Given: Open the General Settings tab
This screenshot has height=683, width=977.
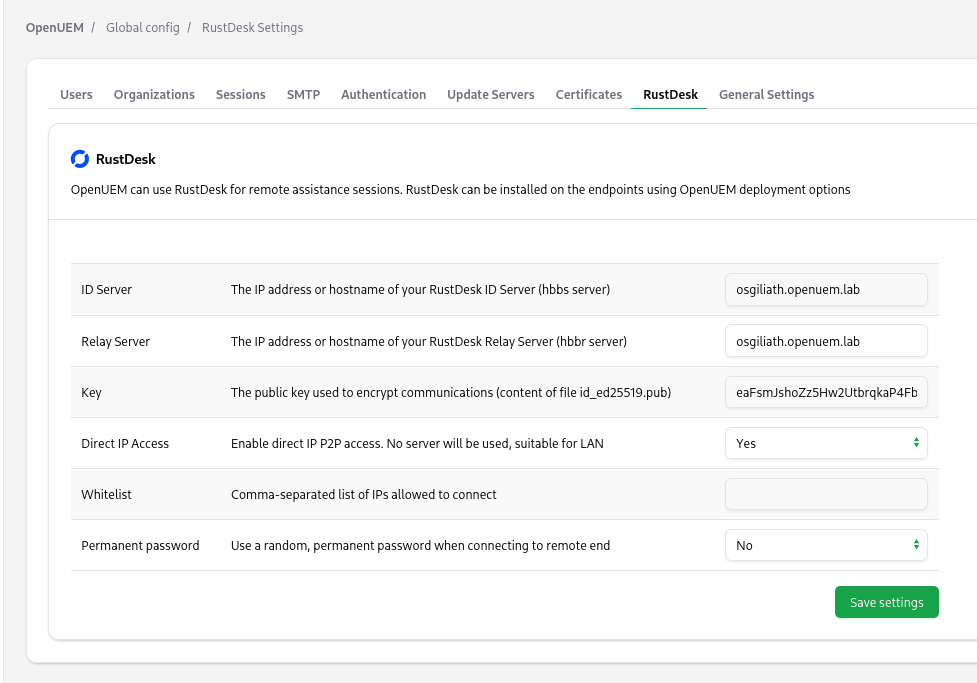Looking at the screenshot, I should point(766,94).
